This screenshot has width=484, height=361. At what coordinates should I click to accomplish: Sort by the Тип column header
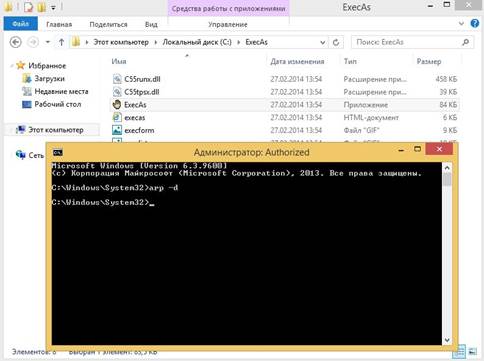click(x=350, y=61)
